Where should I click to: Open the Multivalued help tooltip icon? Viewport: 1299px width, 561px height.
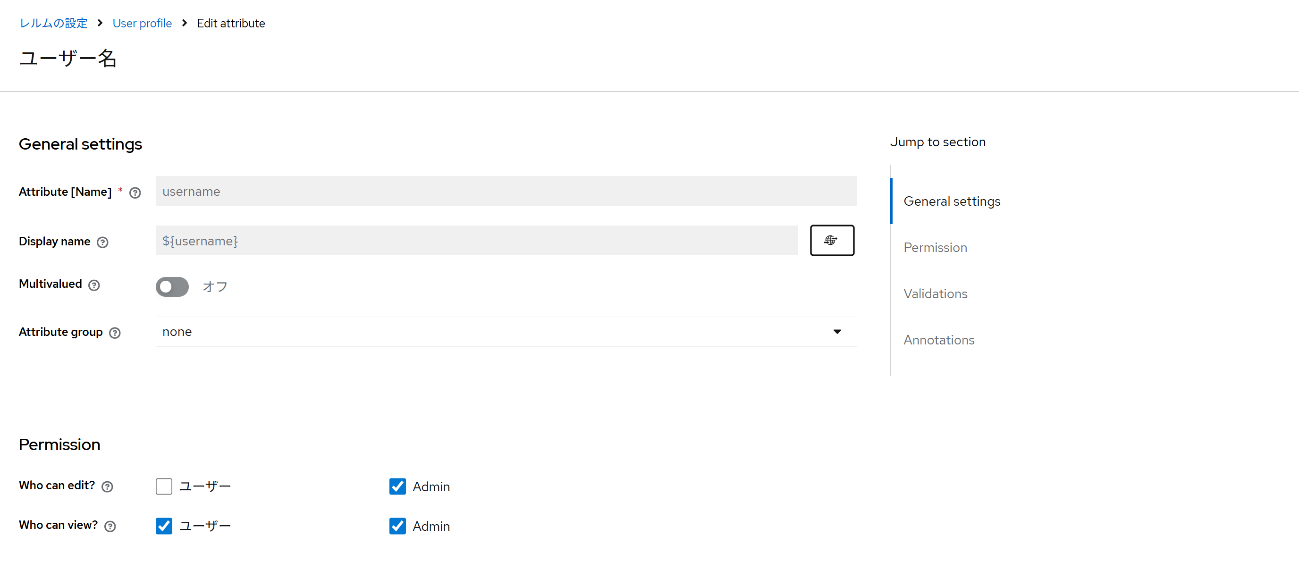tap(94, 285)
